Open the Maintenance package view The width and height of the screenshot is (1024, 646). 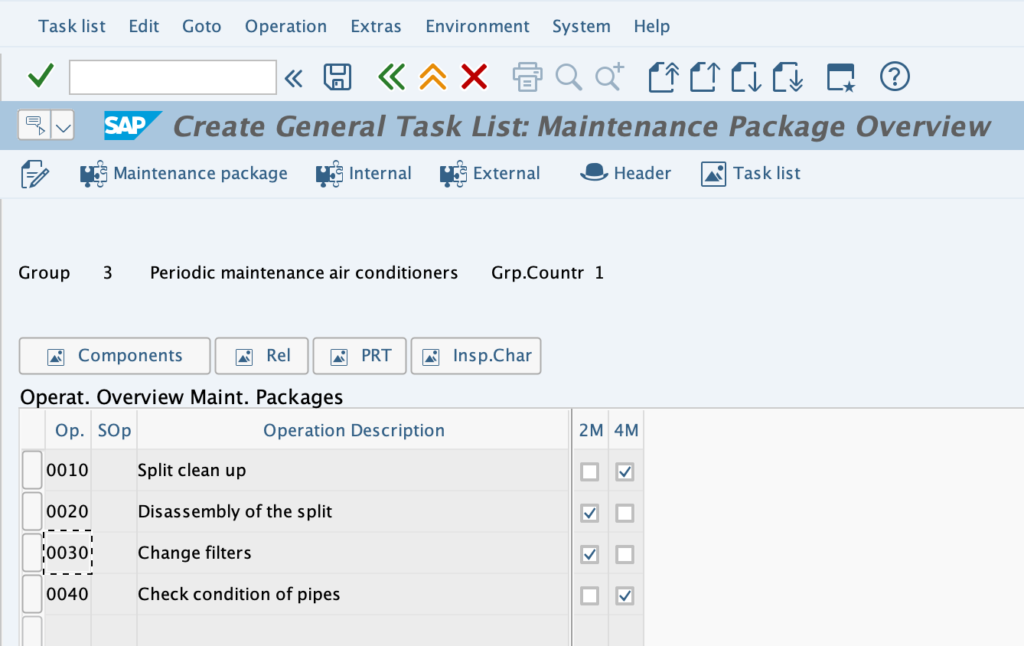point(184,174)
